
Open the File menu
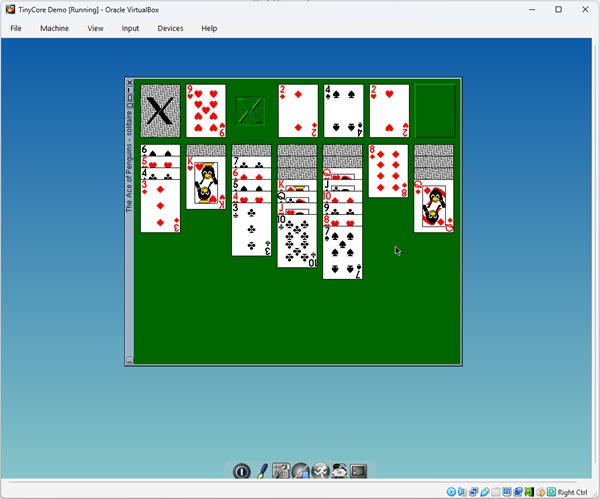[16, 28]
